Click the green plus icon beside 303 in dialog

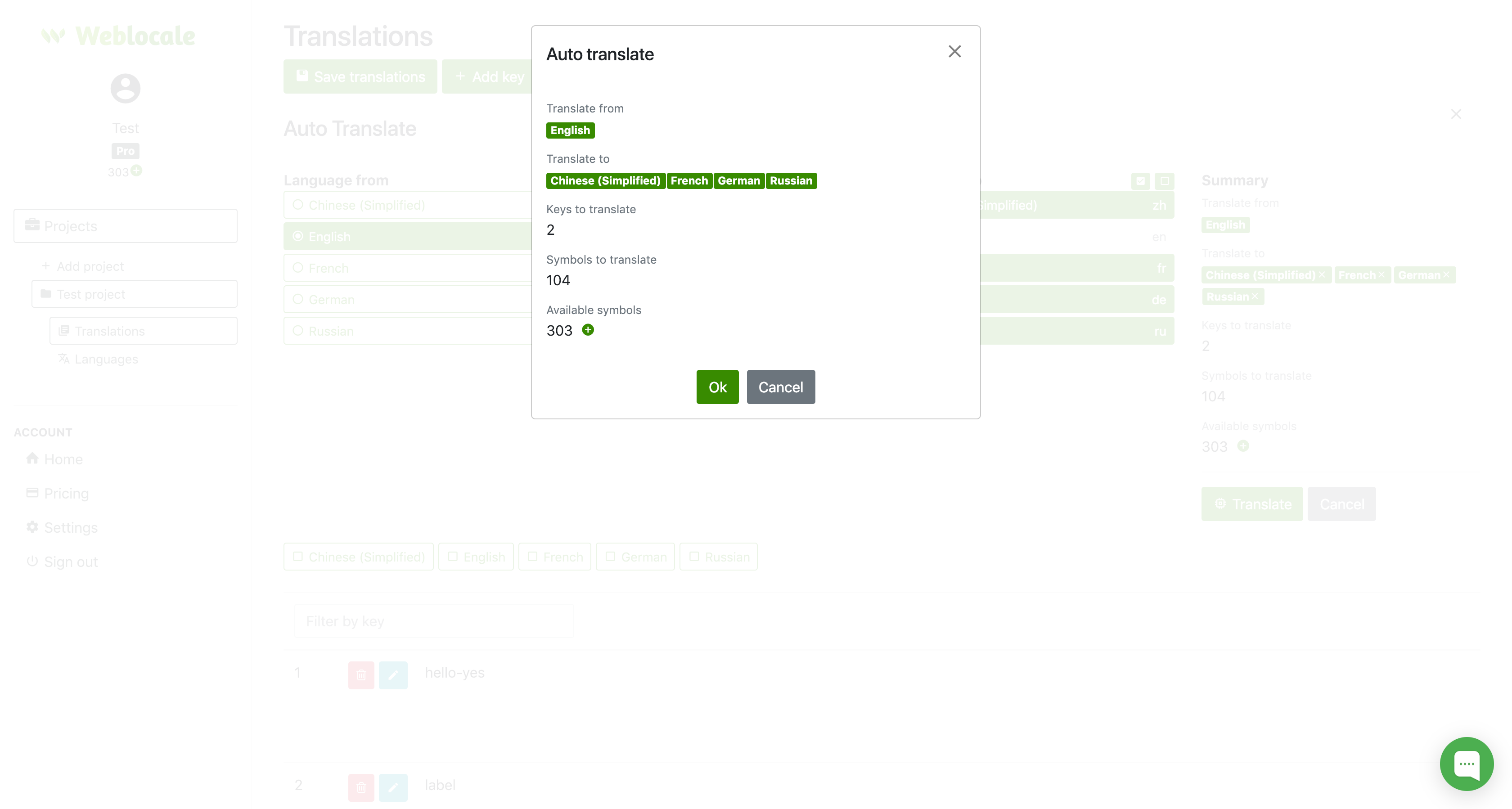tap(588, 330)
